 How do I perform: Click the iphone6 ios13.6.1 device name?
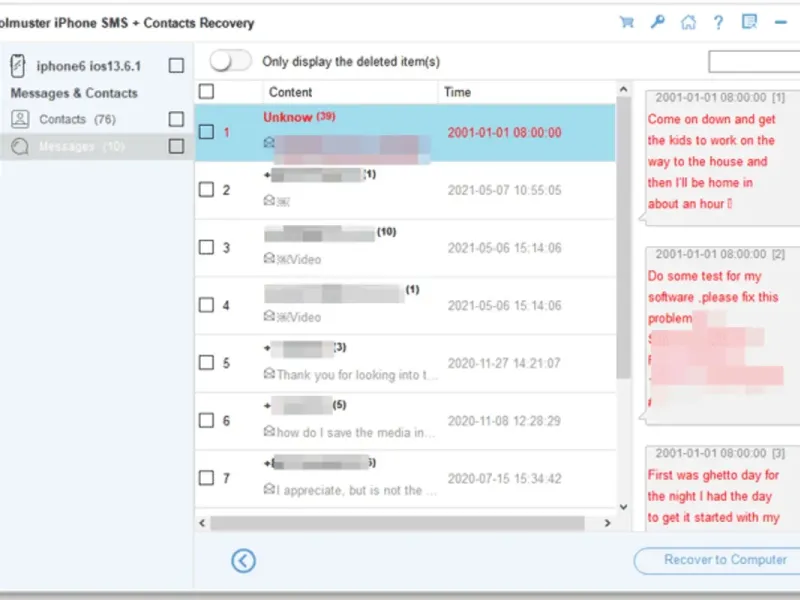click(x=88, y=66)
